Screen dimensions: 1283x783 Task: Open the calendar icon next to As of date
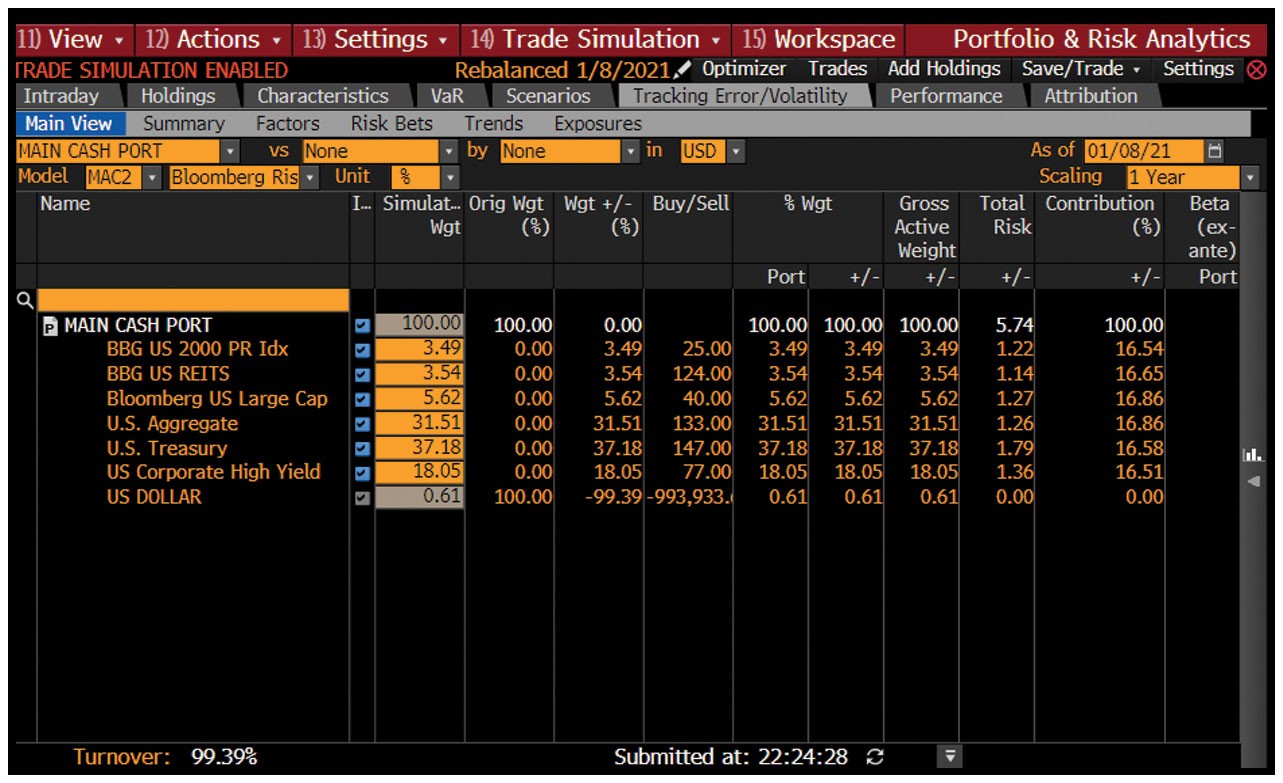pos(1215,151)
